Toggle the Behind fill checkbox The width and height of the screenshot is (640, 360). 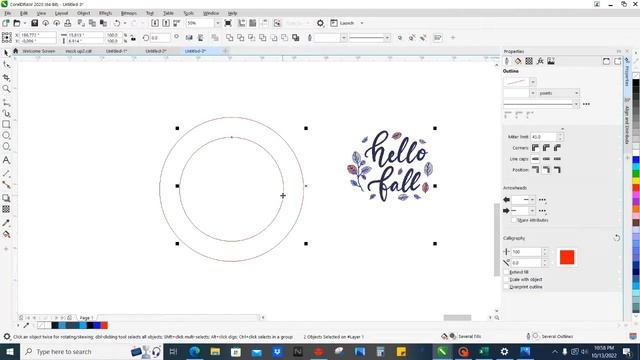click(x=507, y=272)
